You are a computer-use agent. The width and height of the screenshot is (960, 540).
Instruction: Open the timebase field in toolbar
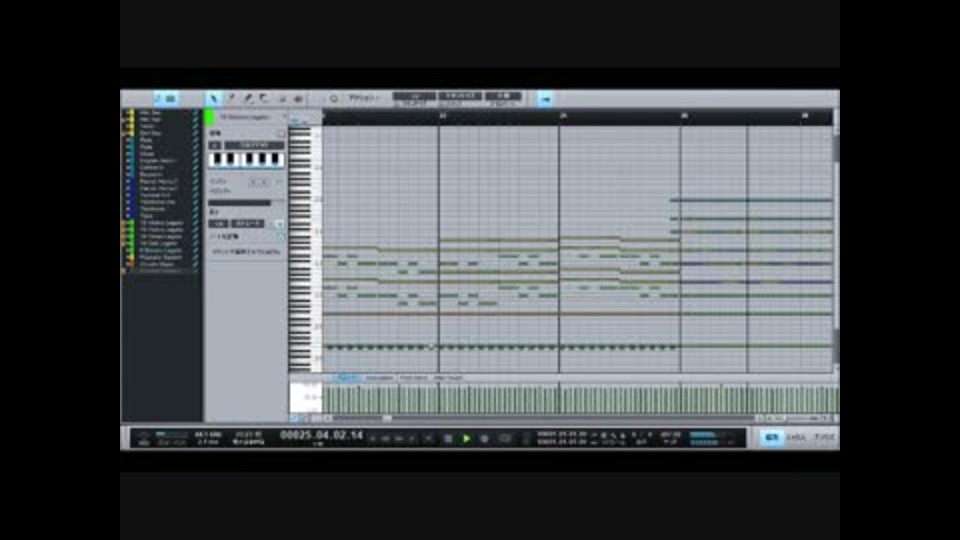click(460, 96)
